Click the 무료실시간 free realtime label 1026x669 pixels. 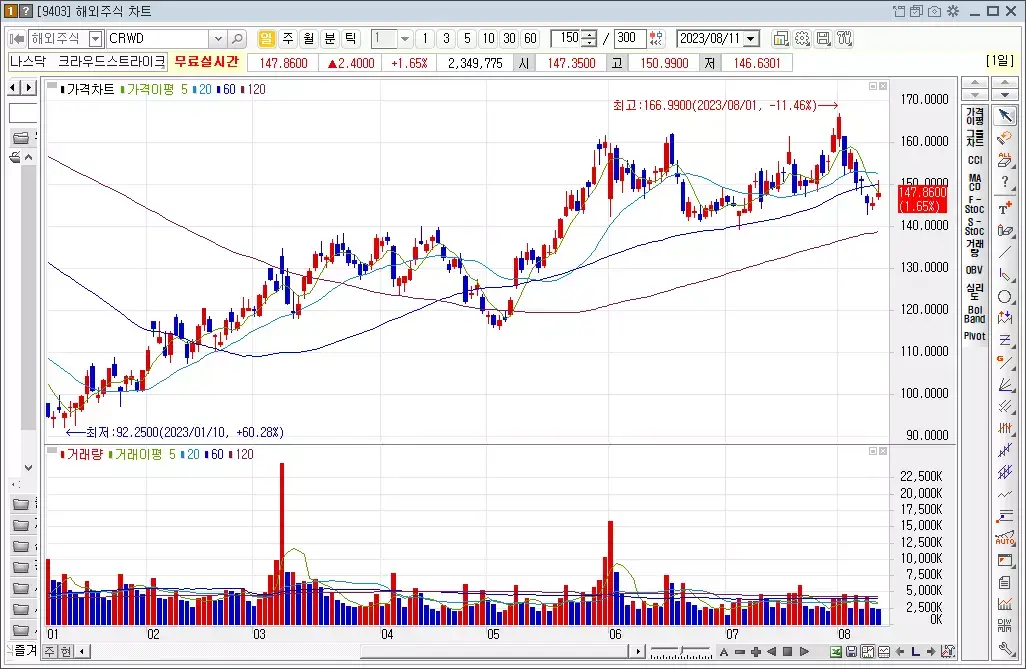[207, 62]
